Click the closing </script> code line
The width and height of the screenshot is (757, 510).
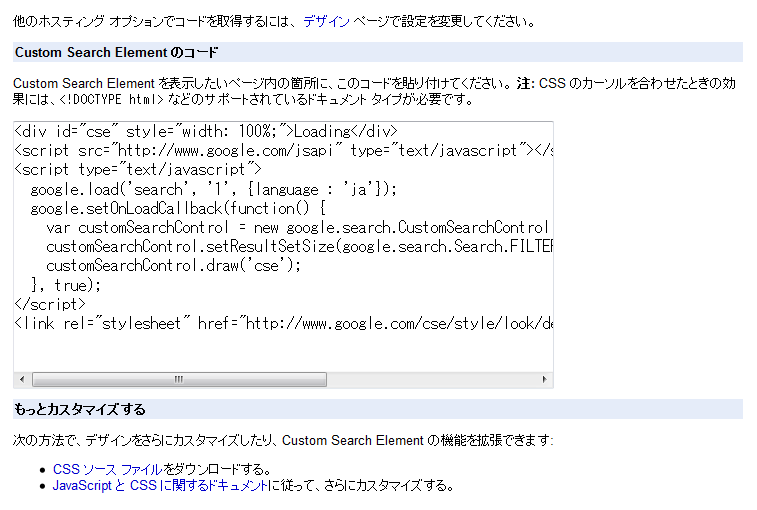50,304
